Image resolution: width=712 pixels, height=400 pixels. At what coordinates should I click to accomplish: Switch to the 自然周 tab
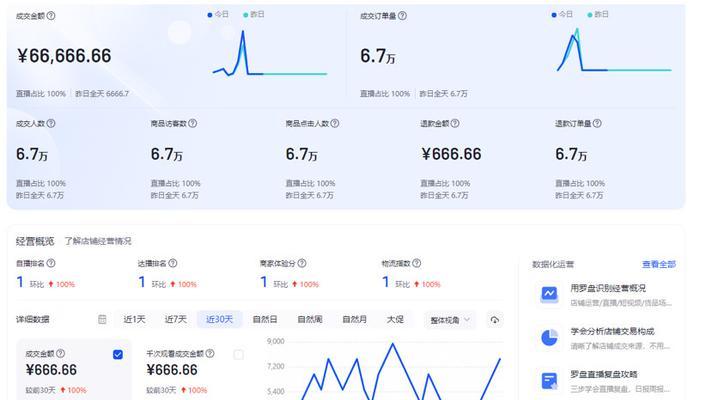point(310,320)
